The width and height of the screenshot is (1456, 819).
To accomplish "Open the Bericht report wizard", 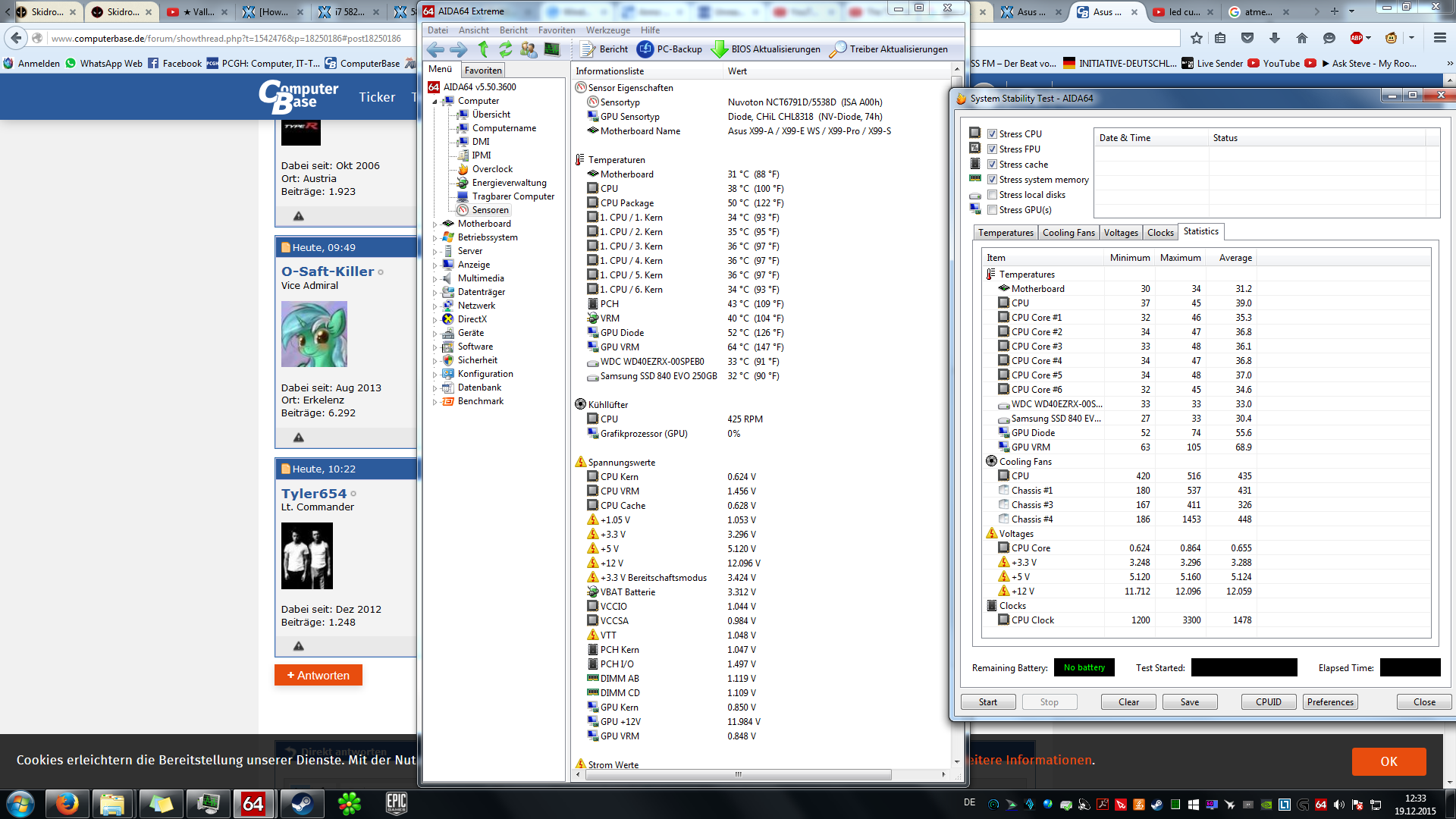I will [604, 49].
